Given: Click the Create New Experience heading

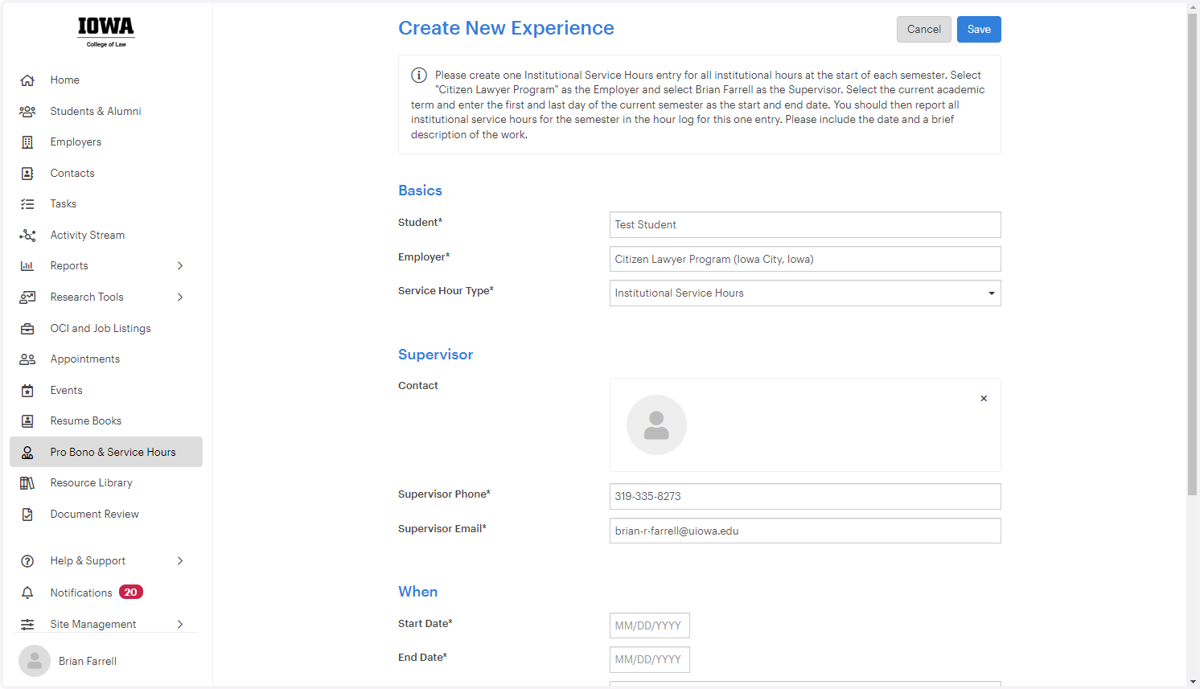Looking at the screenshot, I should tap(506, 28).
